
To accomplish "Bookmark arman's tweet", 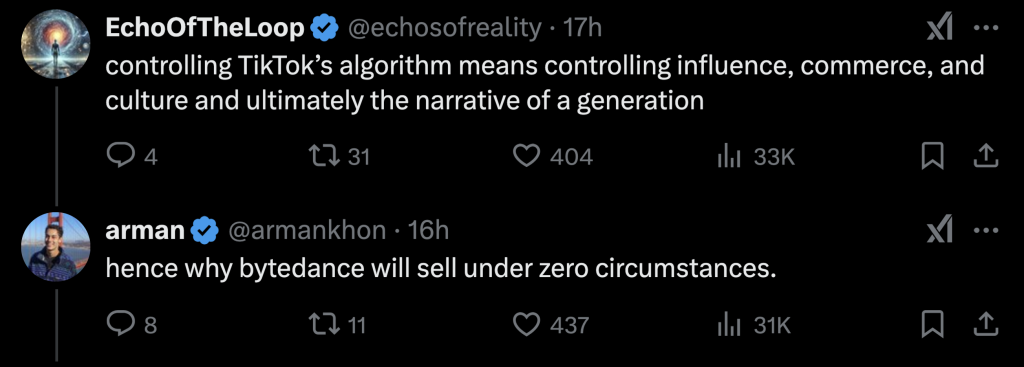I will [933, 325].
